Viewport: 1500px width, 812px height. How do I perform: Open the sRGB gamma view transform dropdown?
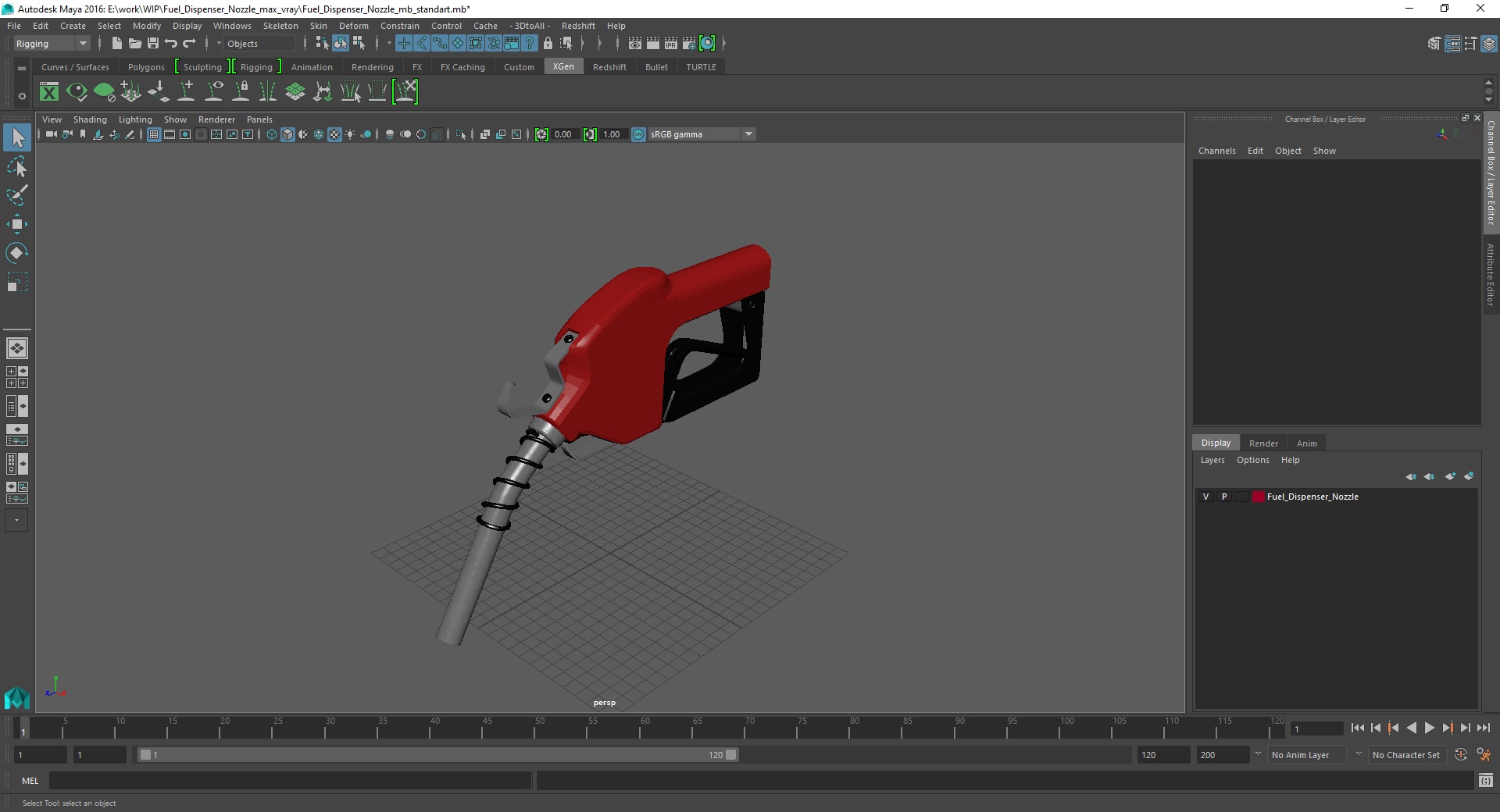[702, 134]
